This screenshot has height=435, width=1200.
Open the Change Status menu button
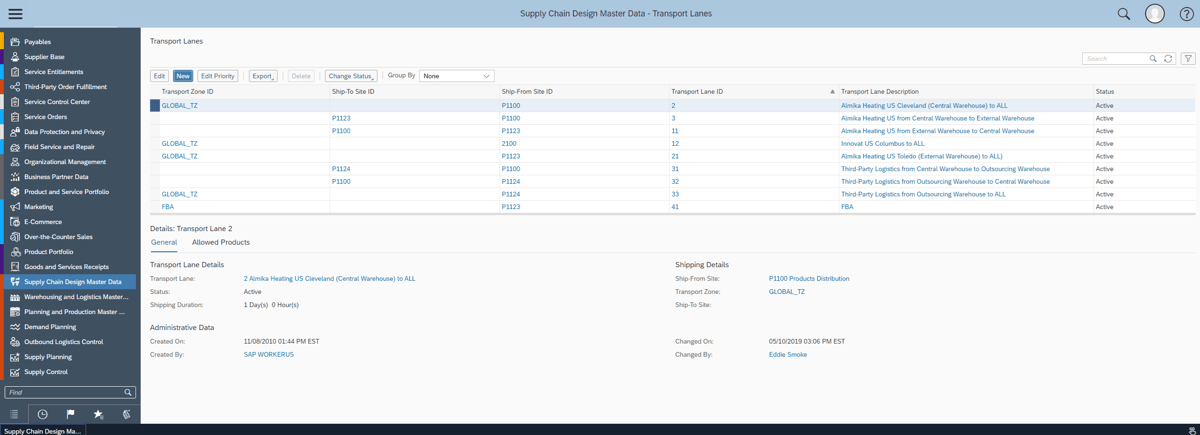tap(351, 76)
